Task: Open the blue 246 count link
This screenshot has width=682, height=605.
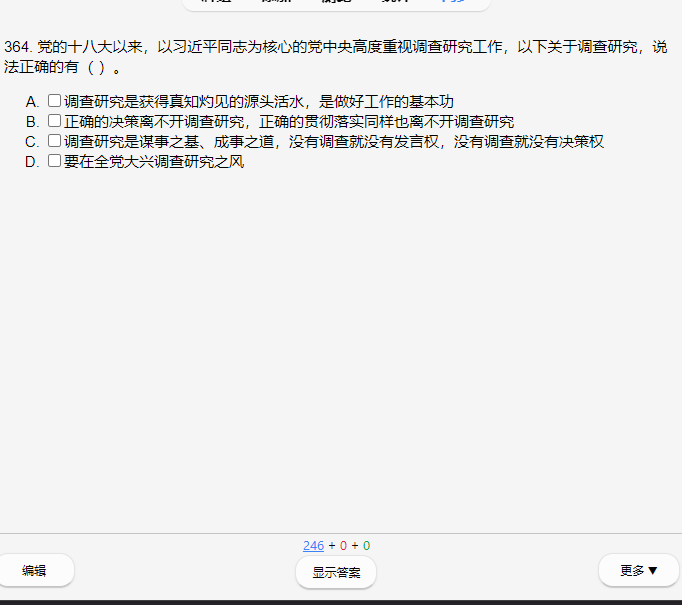Action: 314,545
